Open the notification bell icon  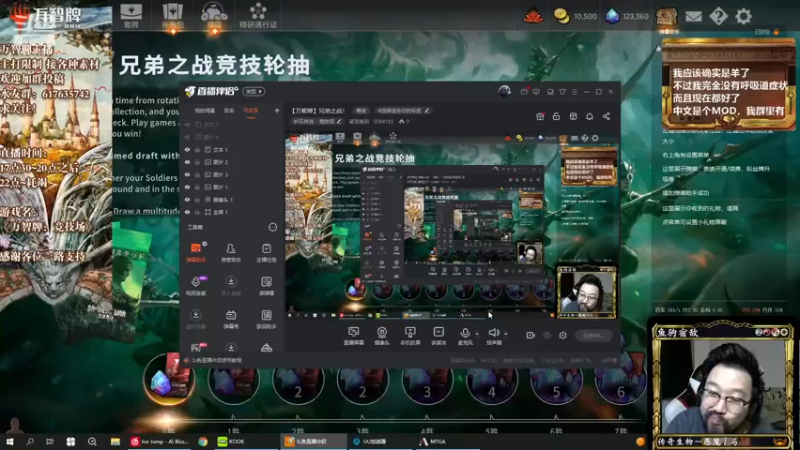click(589, 116)
